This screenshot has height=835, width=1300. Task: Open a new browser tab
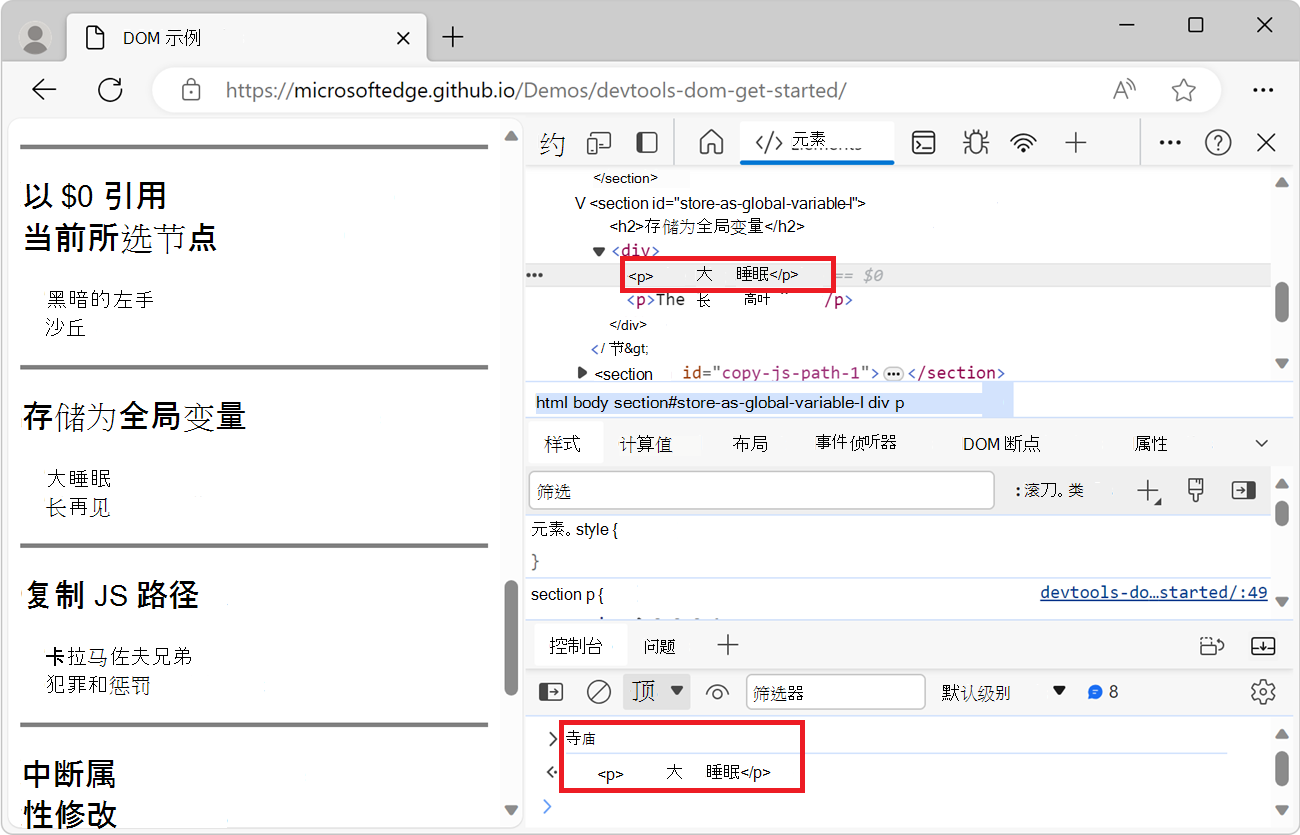[453, 38]
